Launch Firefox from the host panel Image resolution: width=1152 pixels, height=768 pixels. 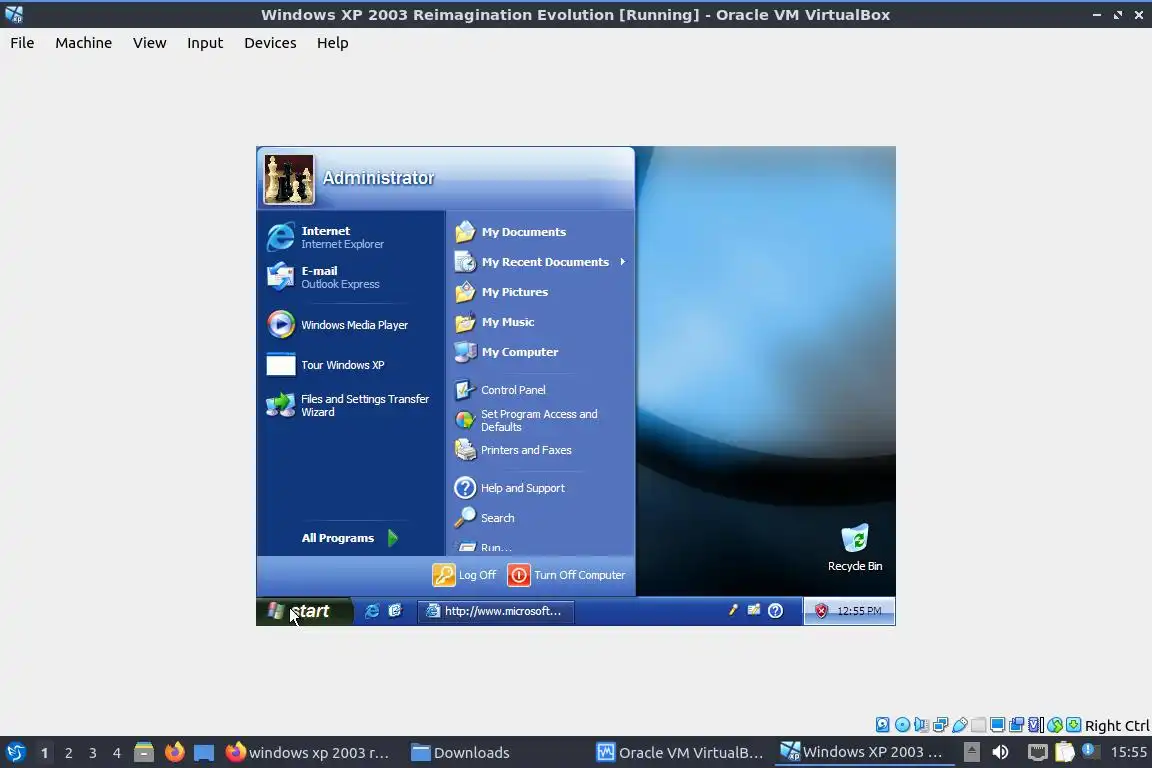point(175,752)
